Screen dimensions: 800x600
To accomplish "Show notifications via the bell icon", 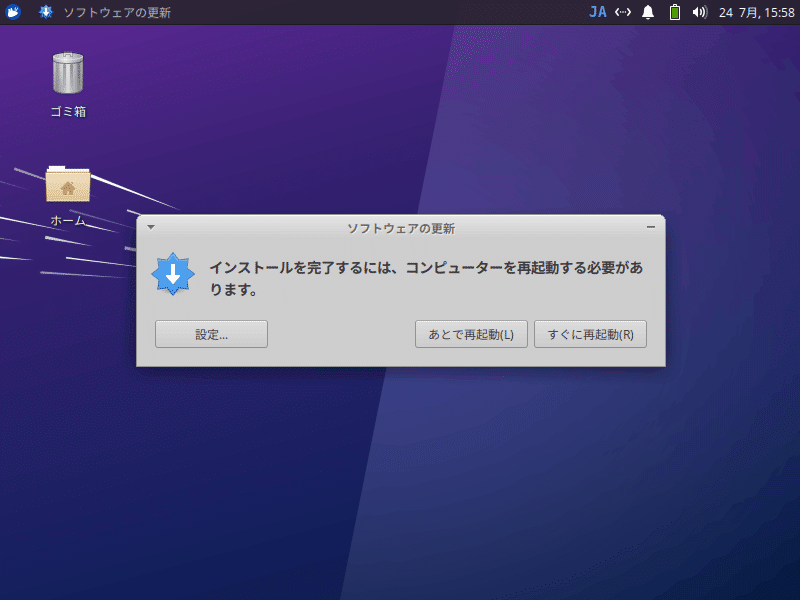I will pos(648,12).
